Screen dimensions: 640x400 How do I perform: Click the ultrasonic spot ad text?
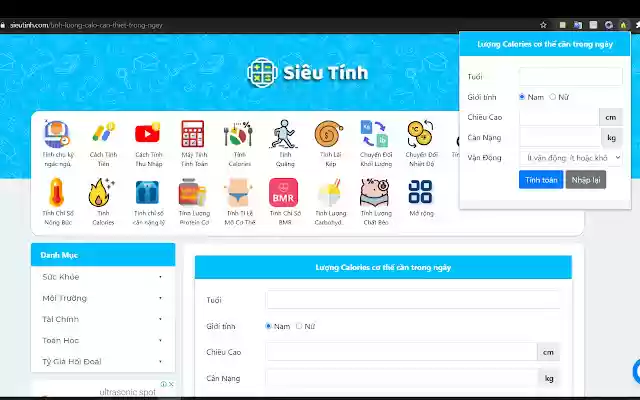click(x=127, y=392)
